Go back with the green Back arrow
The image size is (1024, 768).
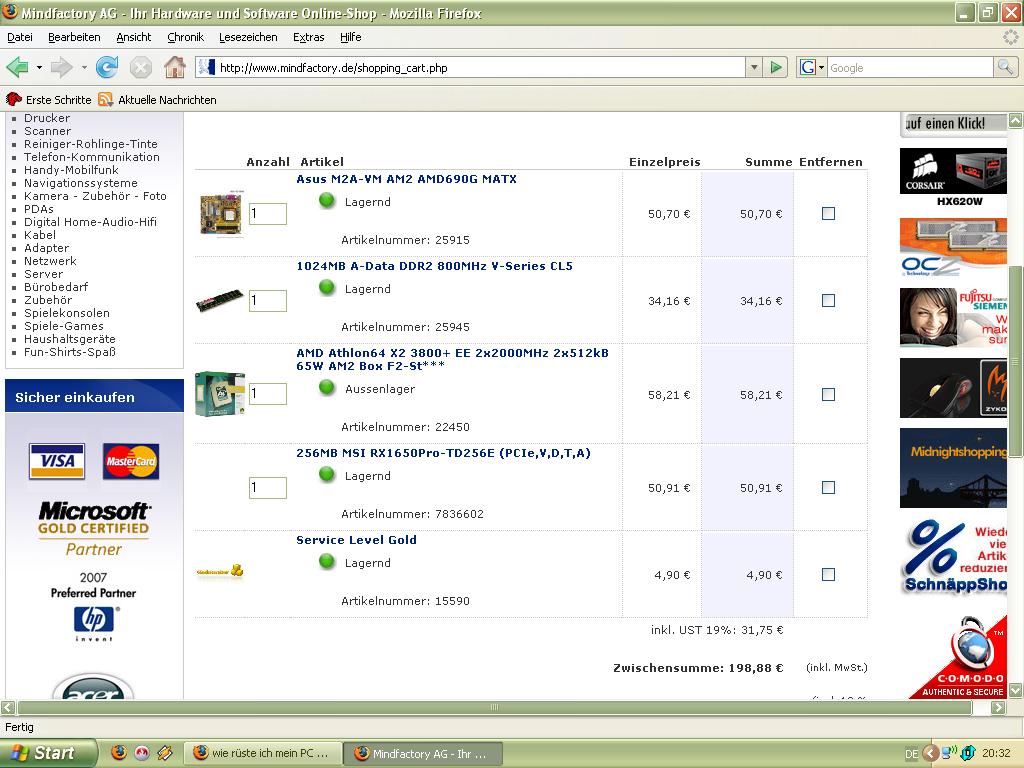coord(18,67)
